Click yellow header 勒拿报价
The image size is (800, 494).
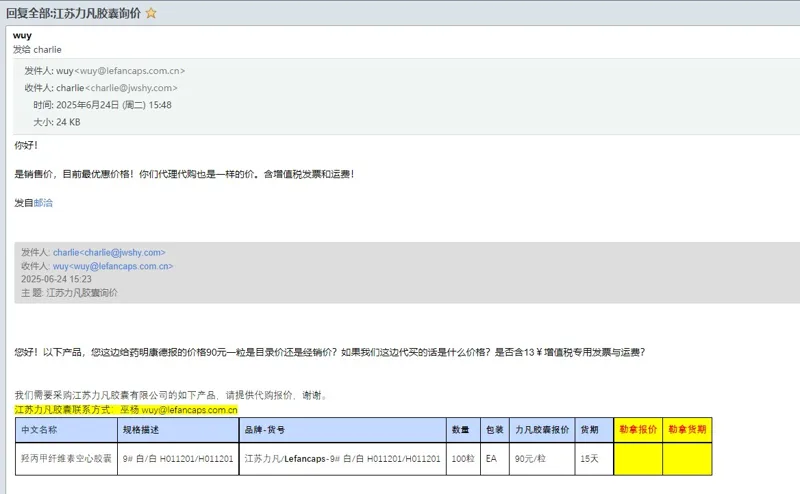(638, 430)
